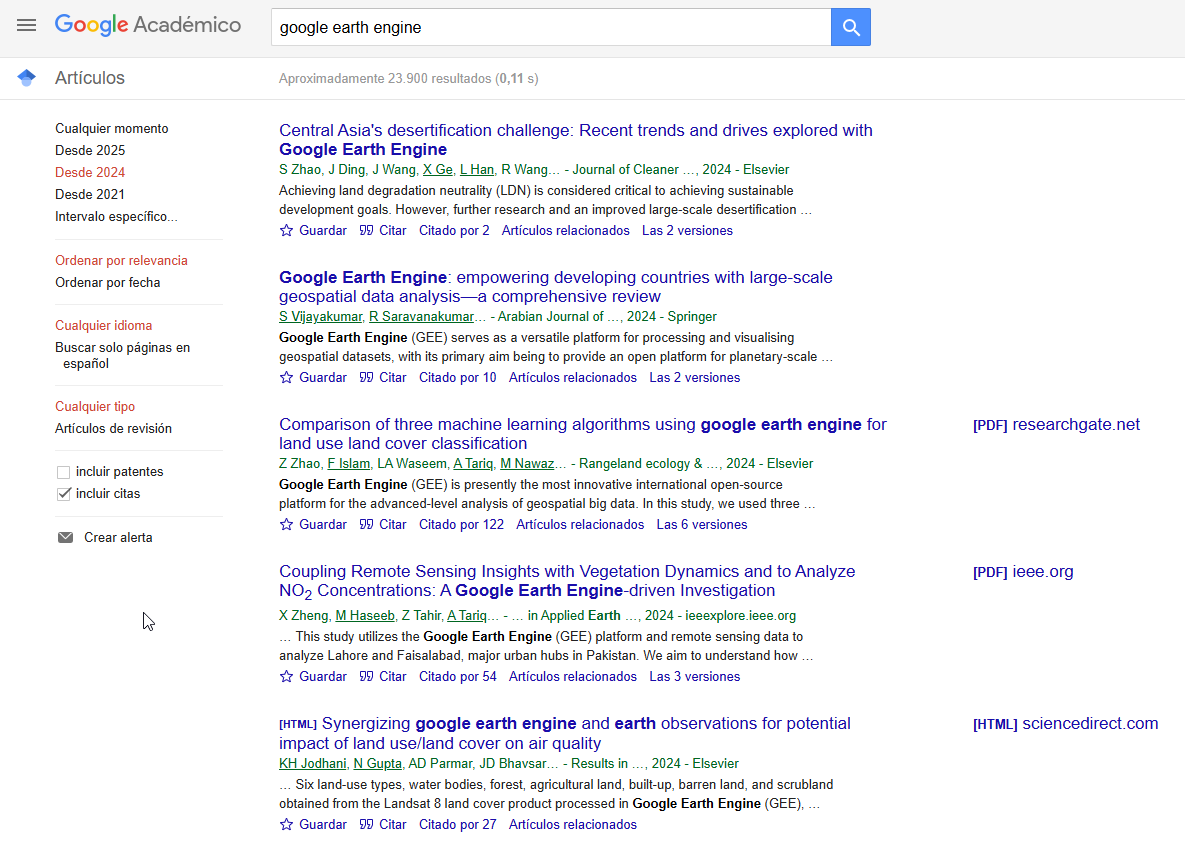The width and height of the screenshot is (1185, 855).
Task: Click the quote icon for the machine learning comparison result
Action: click(367, 525)
